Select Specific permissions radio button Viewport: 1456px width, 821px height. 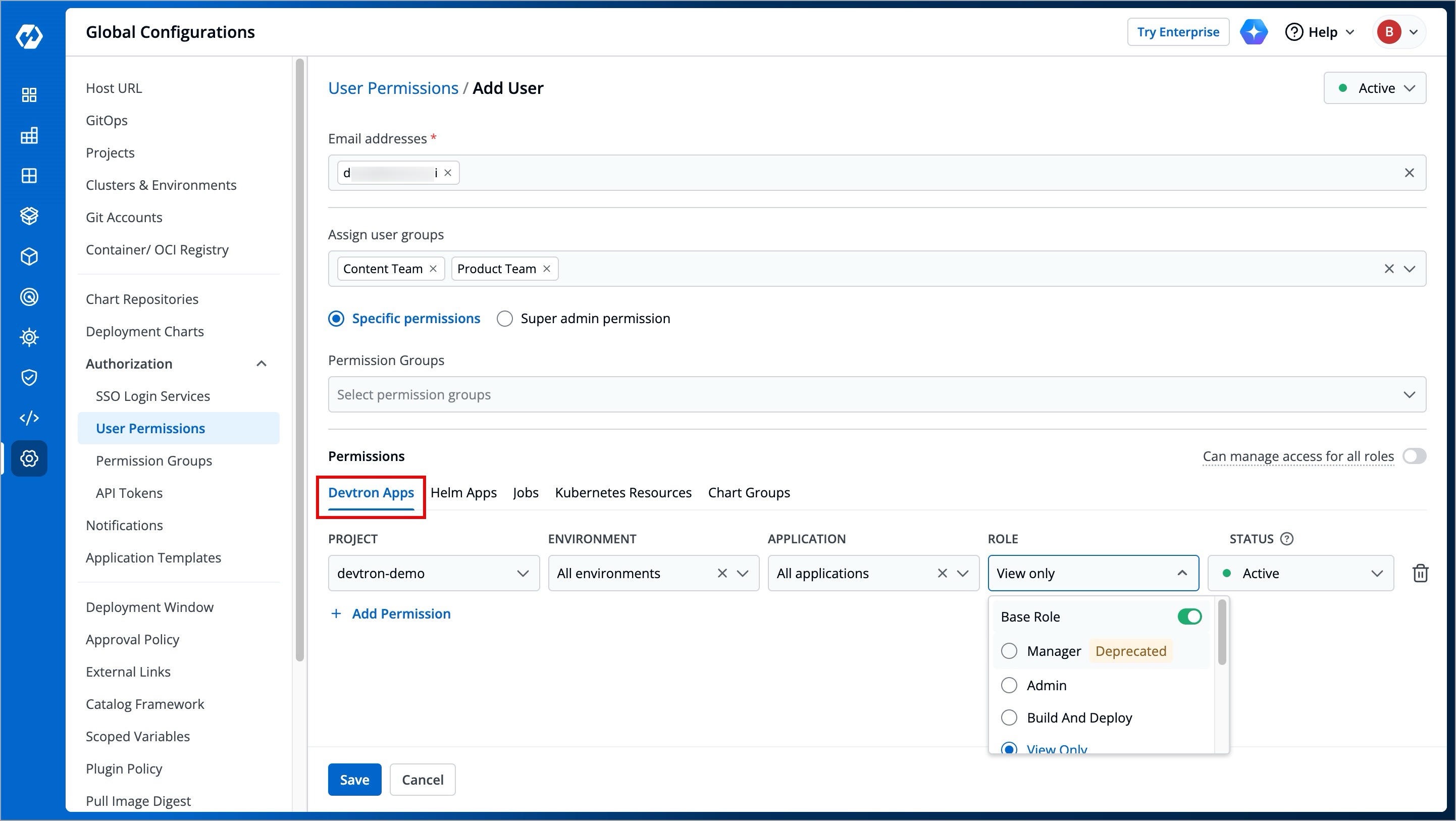[x=336, y=319]
